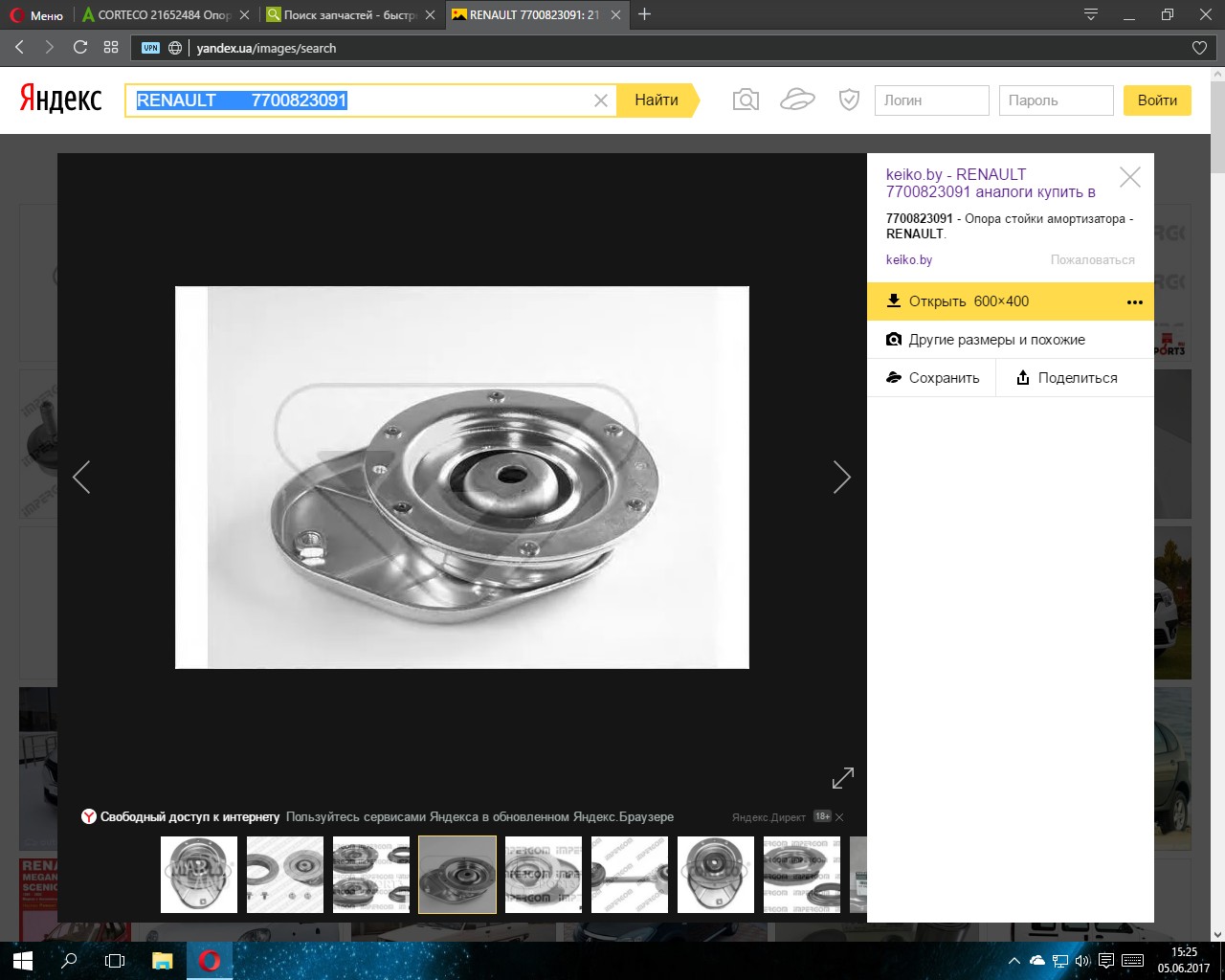1225x980 pixels.
Task: Open the keiko.by source link
Action: tap(908, 259)
